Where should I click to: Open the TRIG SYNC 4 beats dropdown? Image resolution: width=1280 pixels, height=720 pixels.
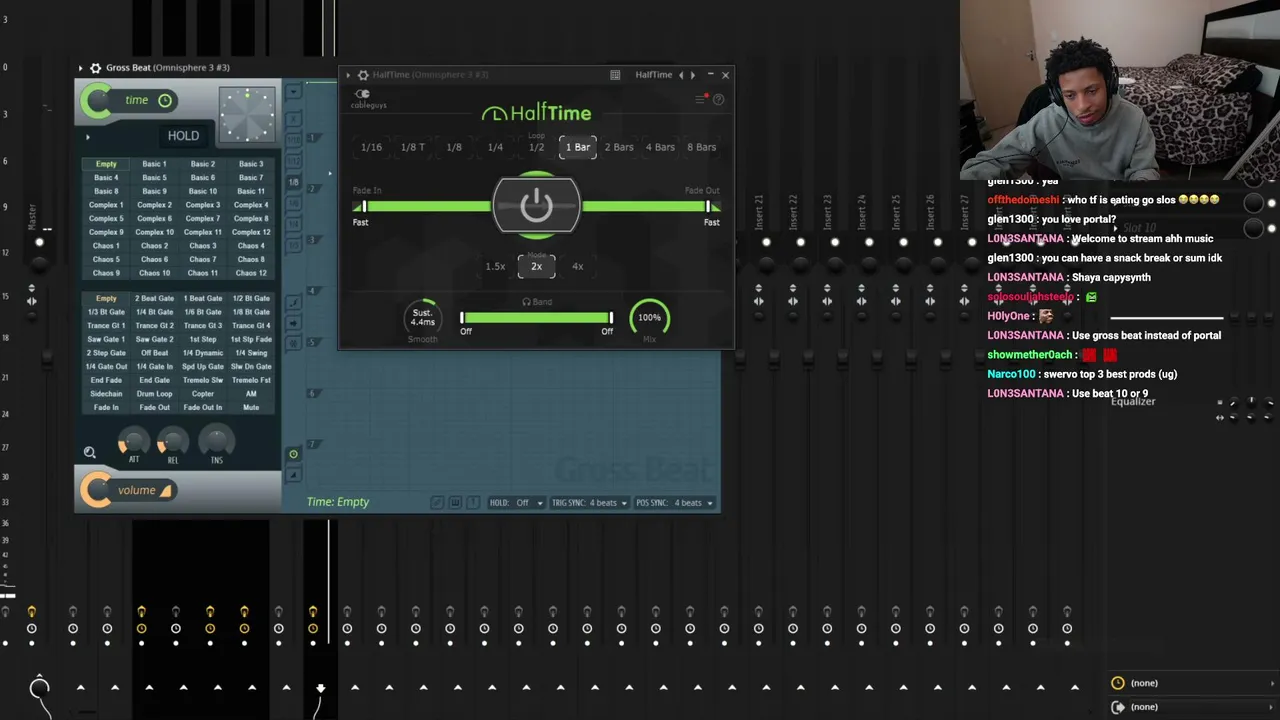point(590,503)
